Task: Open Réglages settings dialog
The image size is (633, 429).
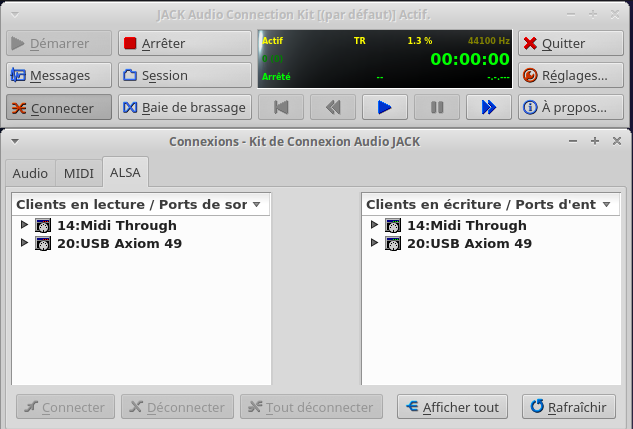Action: tap(570, 75)
